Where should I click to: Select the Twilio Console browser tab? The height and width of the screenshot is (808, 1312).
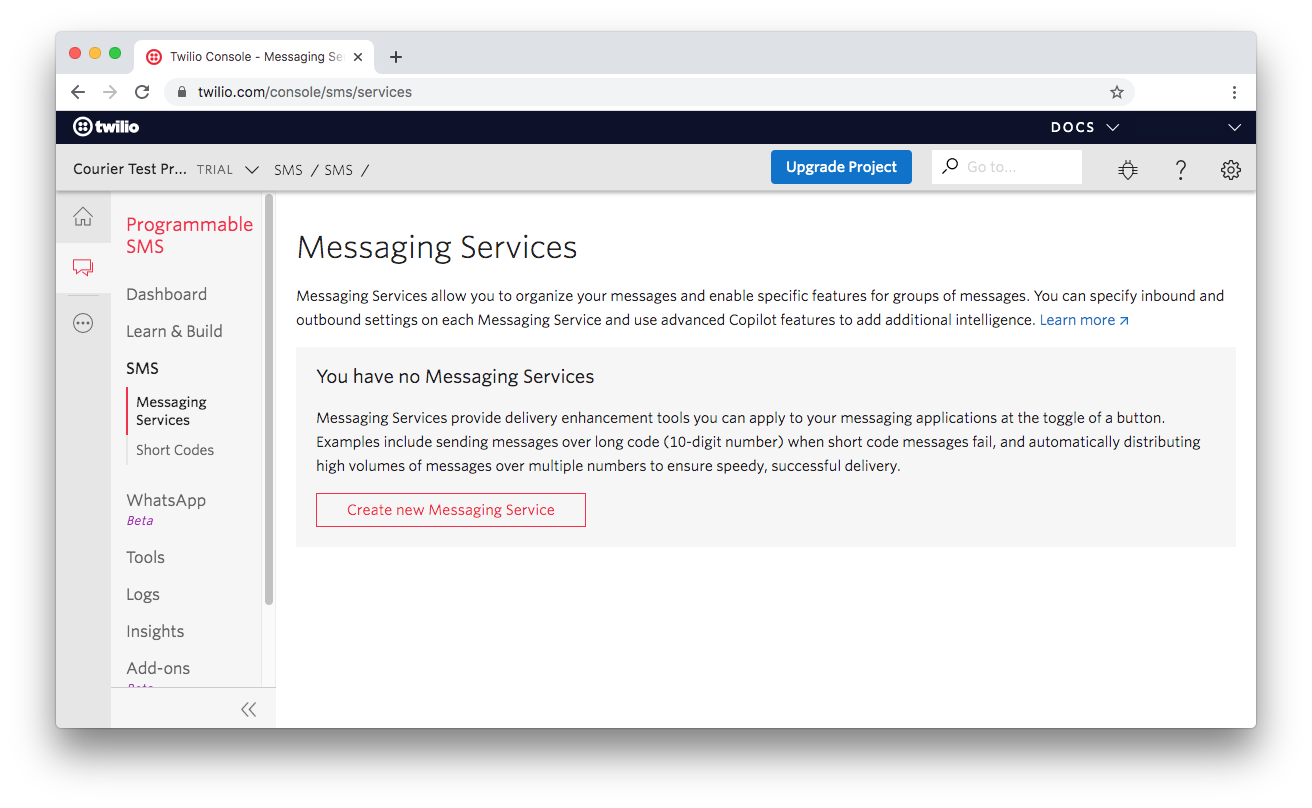[253, 57]
